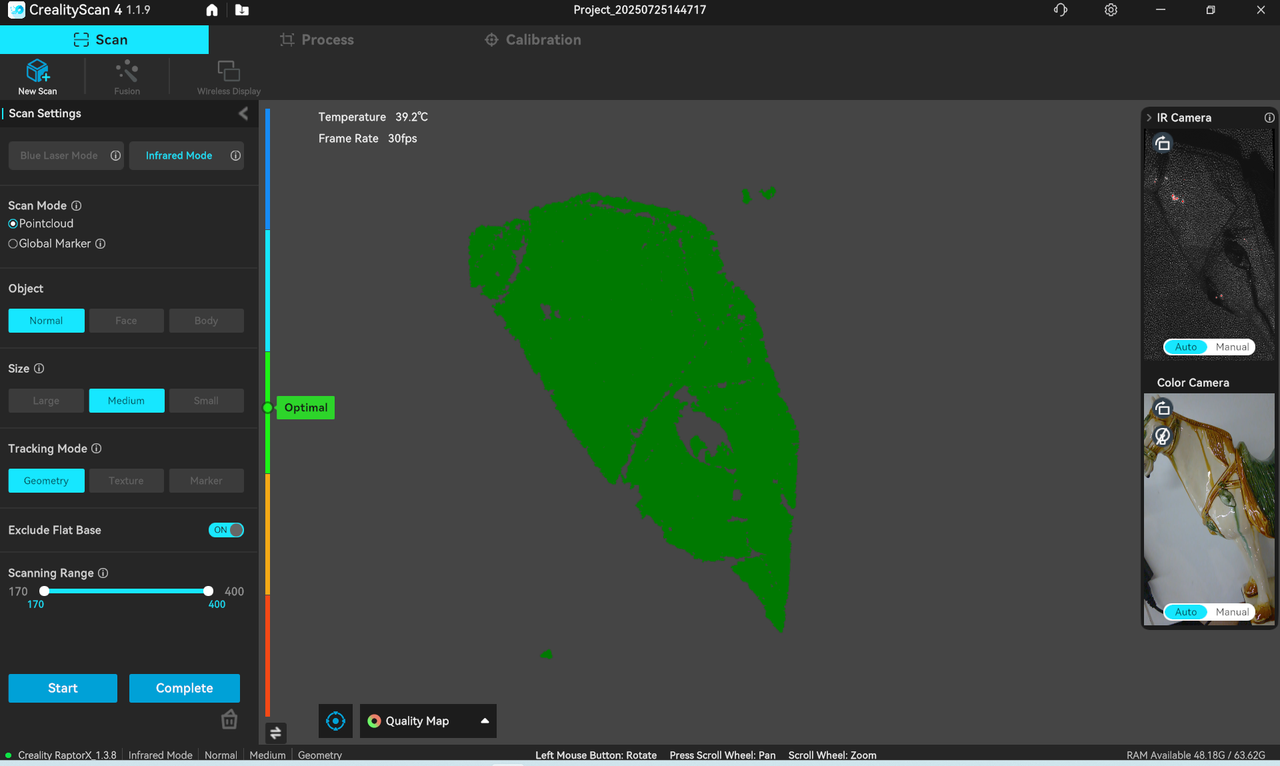Viewport: 1280px width, 766px height.
Task: Rotate the IR Camera view icon
Action: 1162,144
